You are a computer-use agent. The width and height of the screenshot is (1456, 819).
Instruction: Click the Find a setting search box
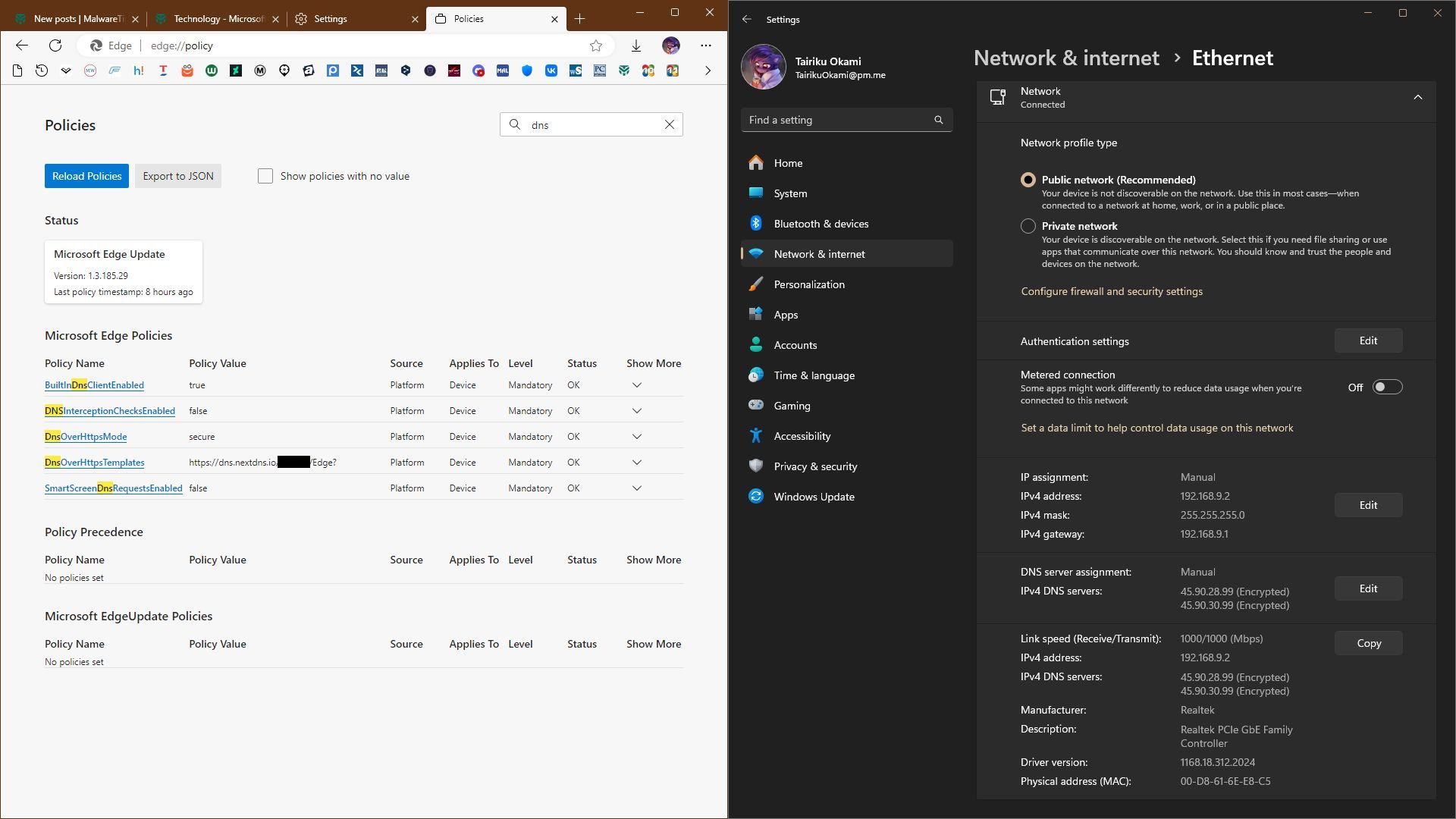838,120
